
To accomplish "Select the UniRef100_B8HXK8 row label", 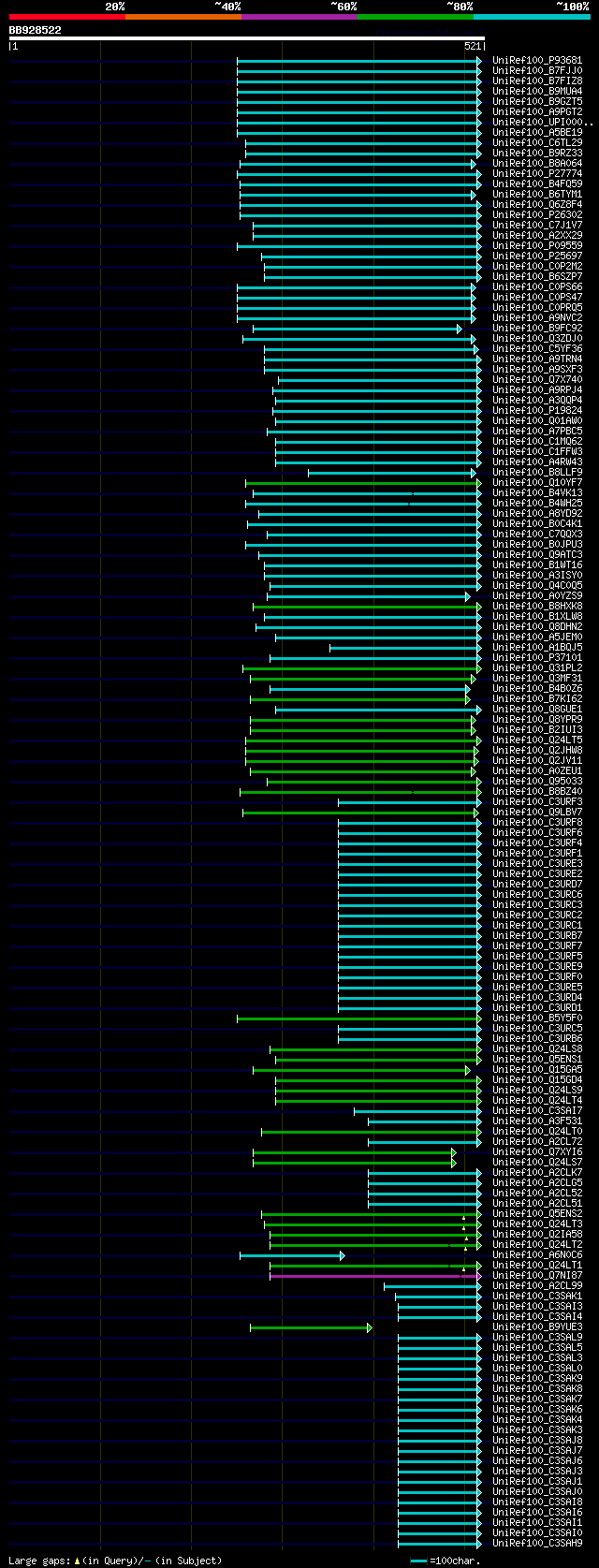I will (x=537, y=607).
